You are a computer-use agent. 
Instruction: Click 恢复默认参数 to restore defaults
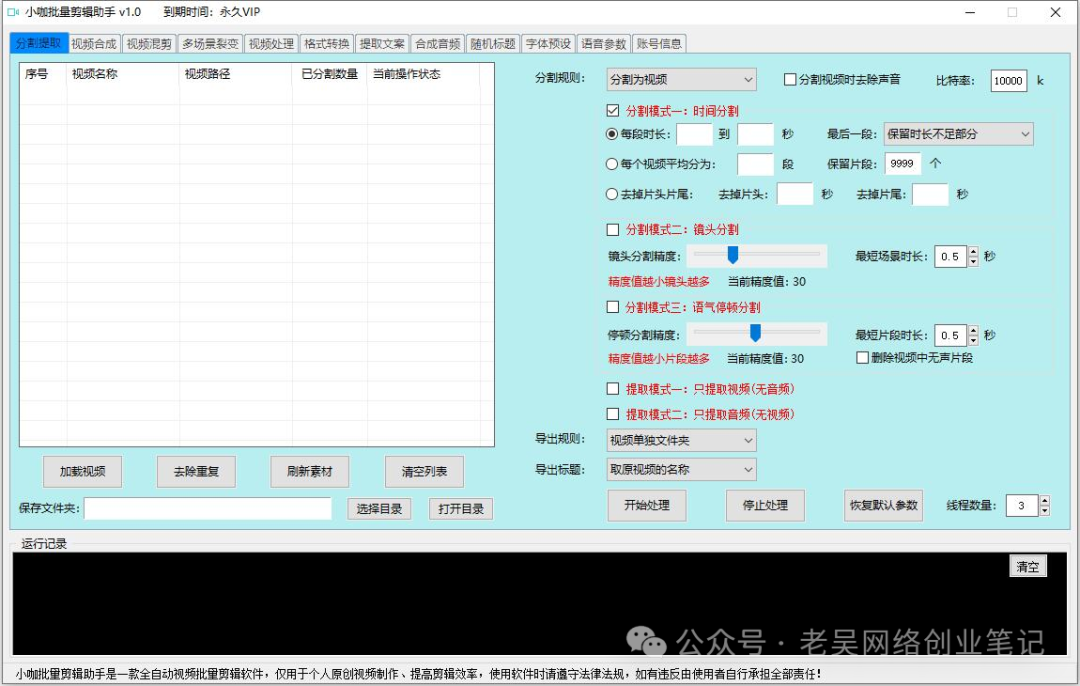(883, 505)
